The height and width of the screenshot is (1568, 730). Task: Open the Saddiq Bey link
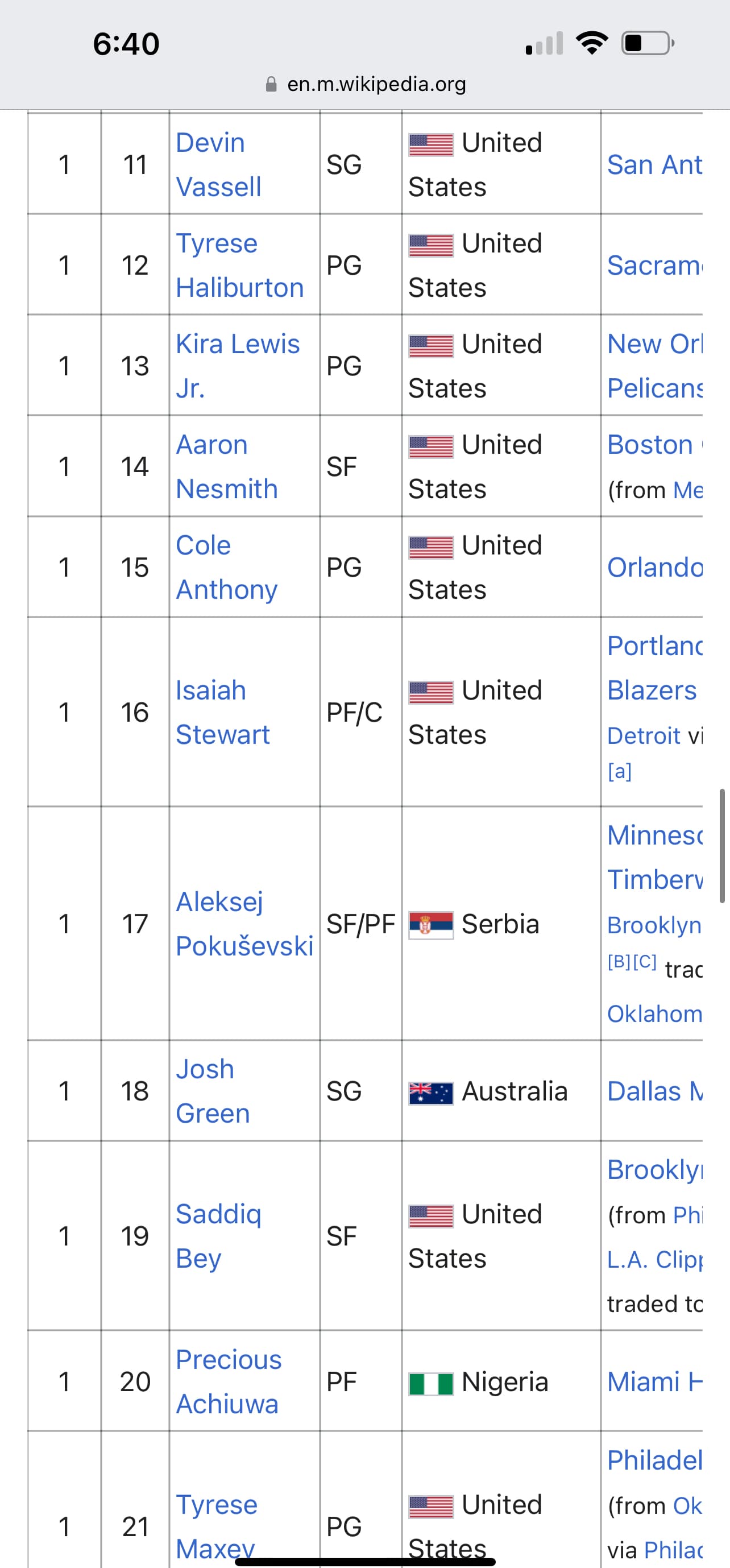[x=218, y=1236]
